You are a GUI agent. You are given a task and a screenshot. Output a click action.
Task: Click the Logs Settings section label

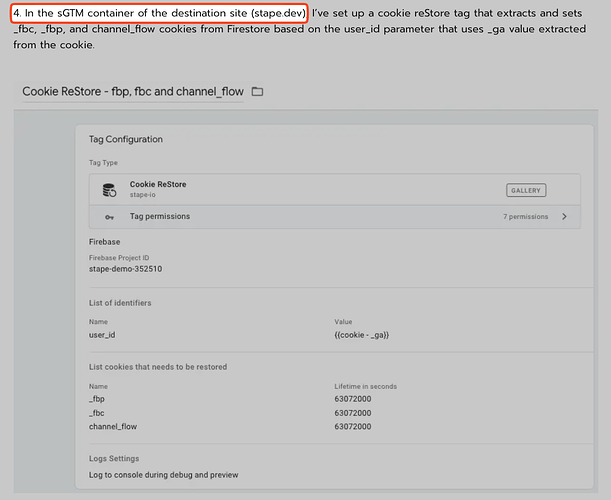[114, 458]
